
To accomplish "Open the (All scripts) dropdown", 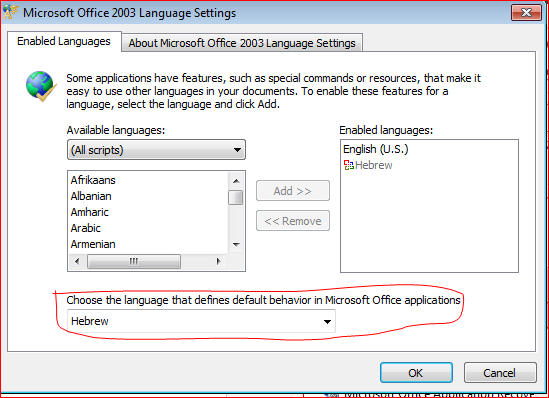I will click(156, 150).
